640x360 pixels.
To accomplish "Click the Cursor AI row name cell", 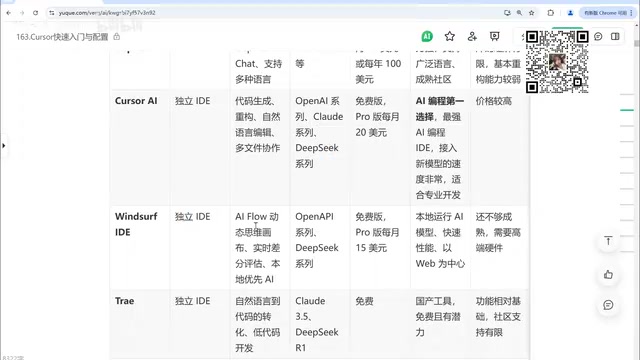I will click(x=140, y=147).
